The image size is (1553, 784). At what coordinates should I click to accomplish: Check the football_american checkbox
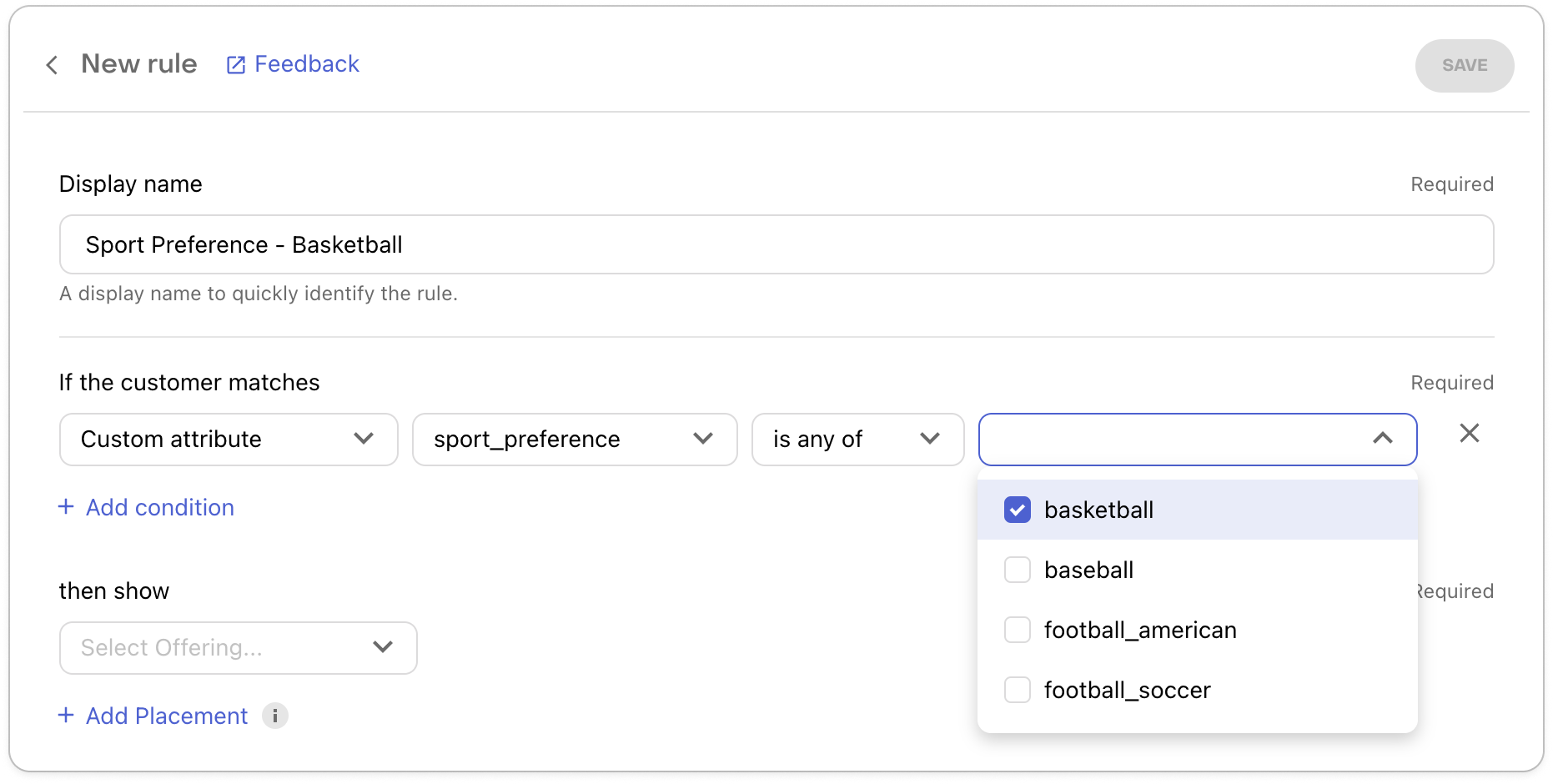pos(1018,630)
